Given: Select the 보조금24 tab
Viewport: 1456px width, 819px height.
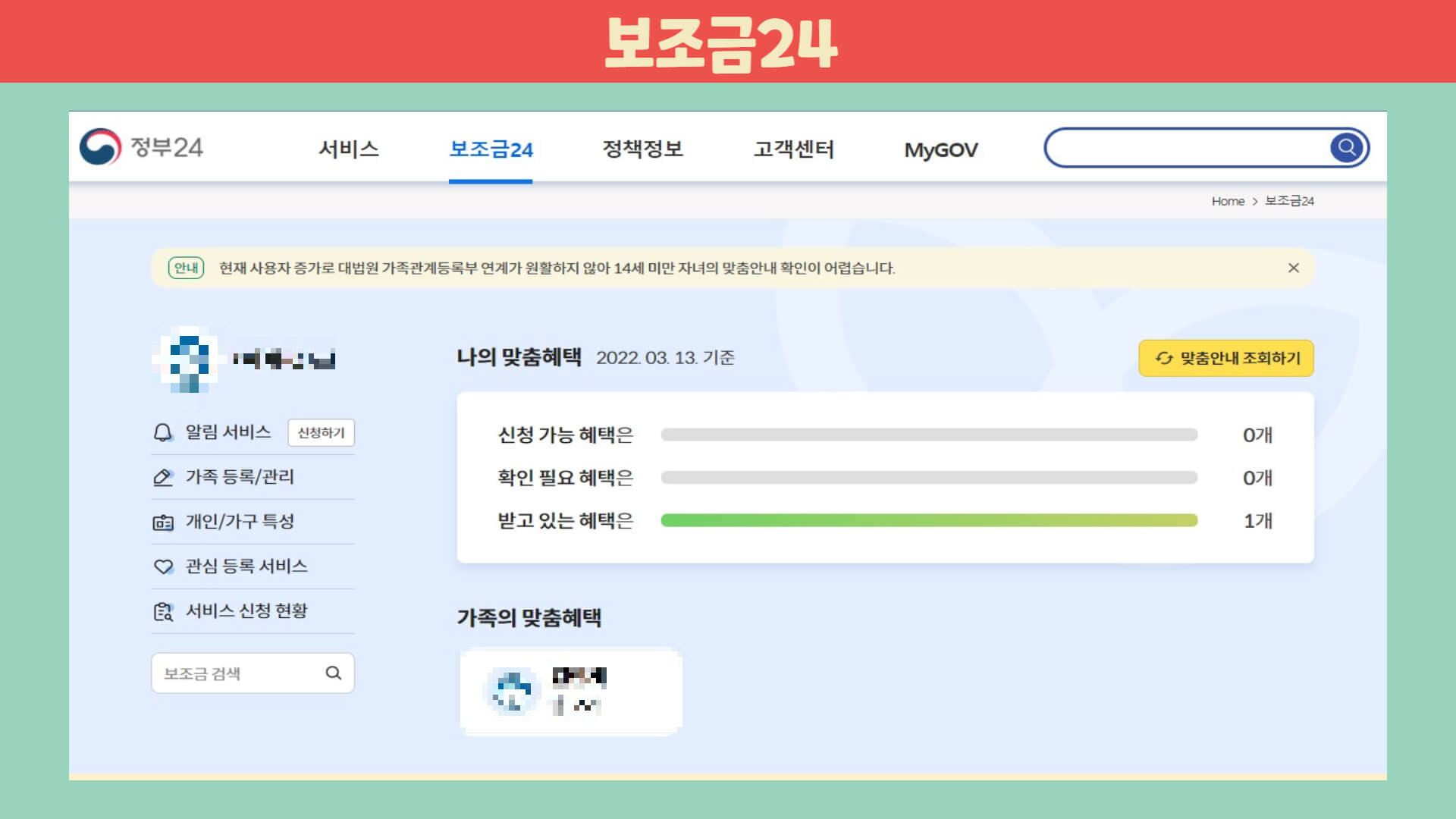Looking at the screenshot, I should 491,149.
